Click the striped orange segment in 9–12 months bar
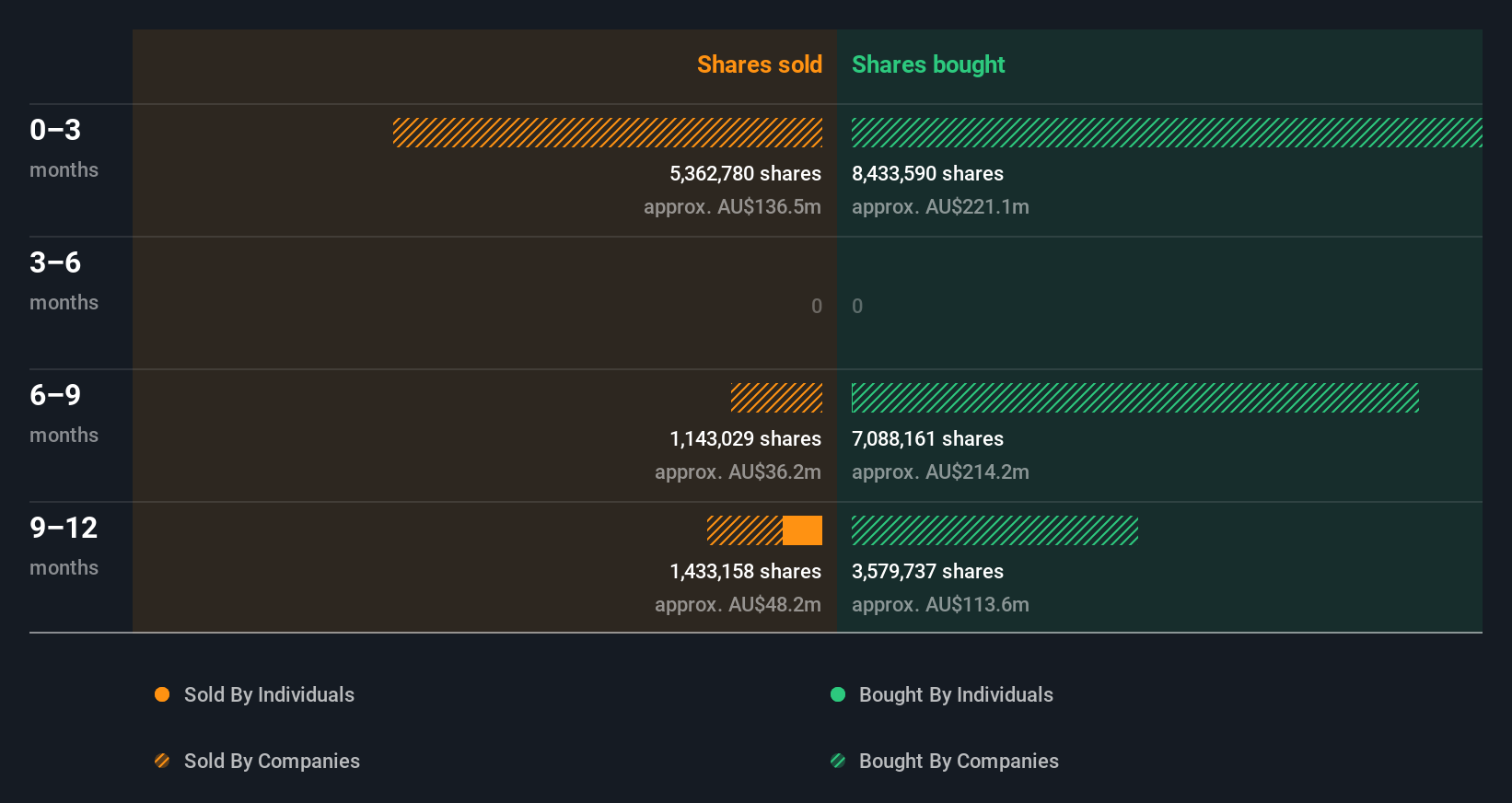The height and width of the screenshot is (803, 1512). [x=745, y=530]
